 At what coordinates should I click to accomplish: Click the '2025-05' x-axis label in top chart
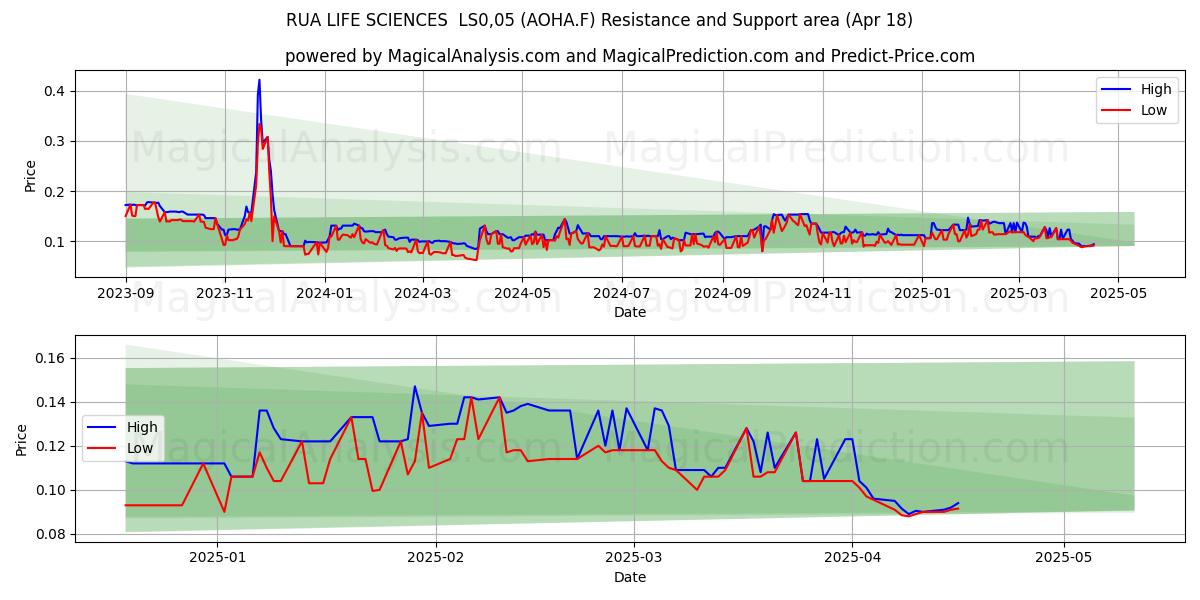(1118, 293)
